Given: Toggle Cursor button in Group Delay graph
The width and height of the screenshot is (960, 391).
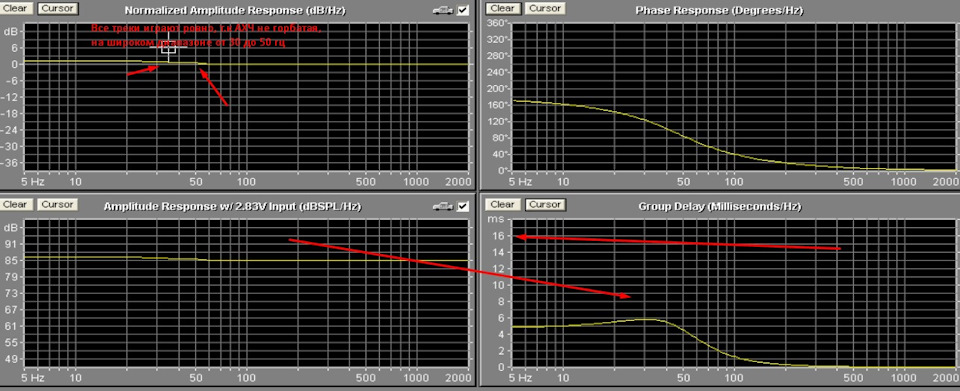Looking at the screenshot, I should pyautogui.click(x=545, y=204).
